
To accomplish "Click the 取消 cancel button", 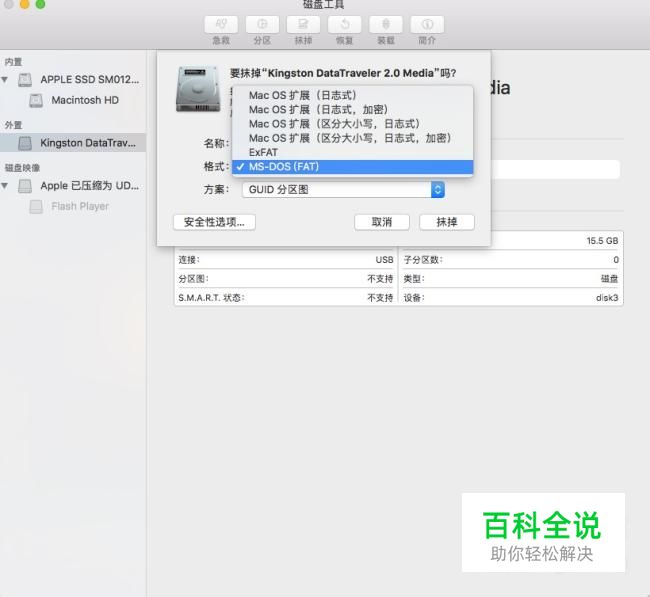I will coord(381,222).
